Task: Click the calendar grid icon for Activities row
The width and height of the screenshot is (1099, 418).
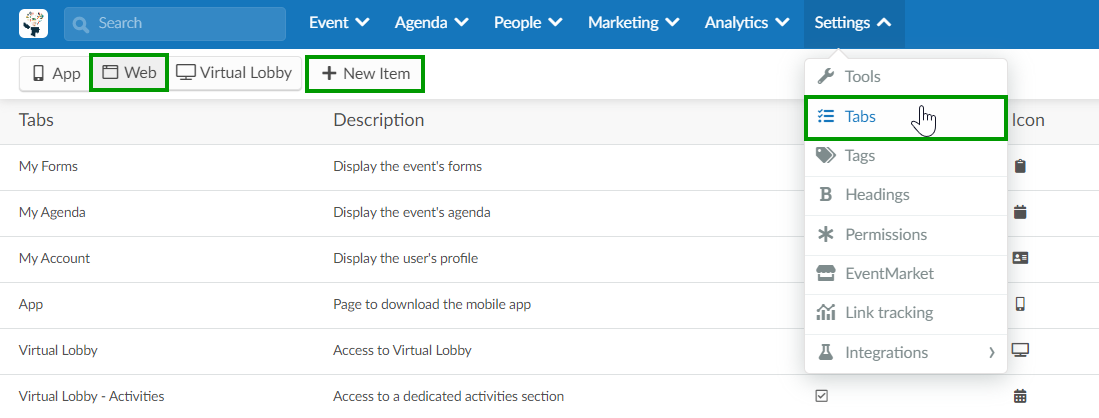Action: (1020, 396)
